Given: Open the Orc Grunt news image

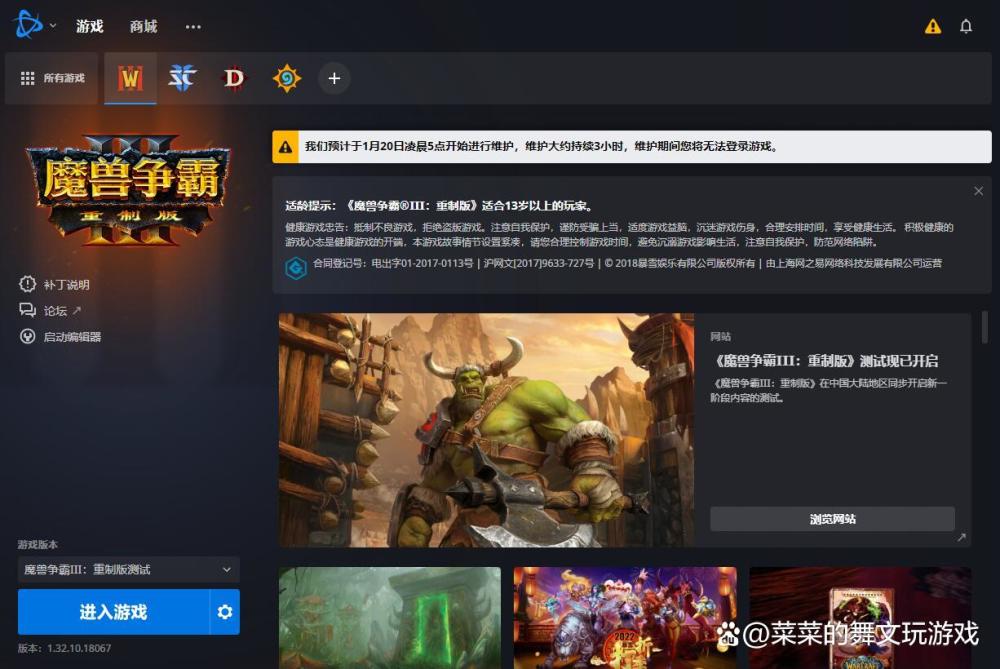Looking at the screenshot, I should point(486,430).
